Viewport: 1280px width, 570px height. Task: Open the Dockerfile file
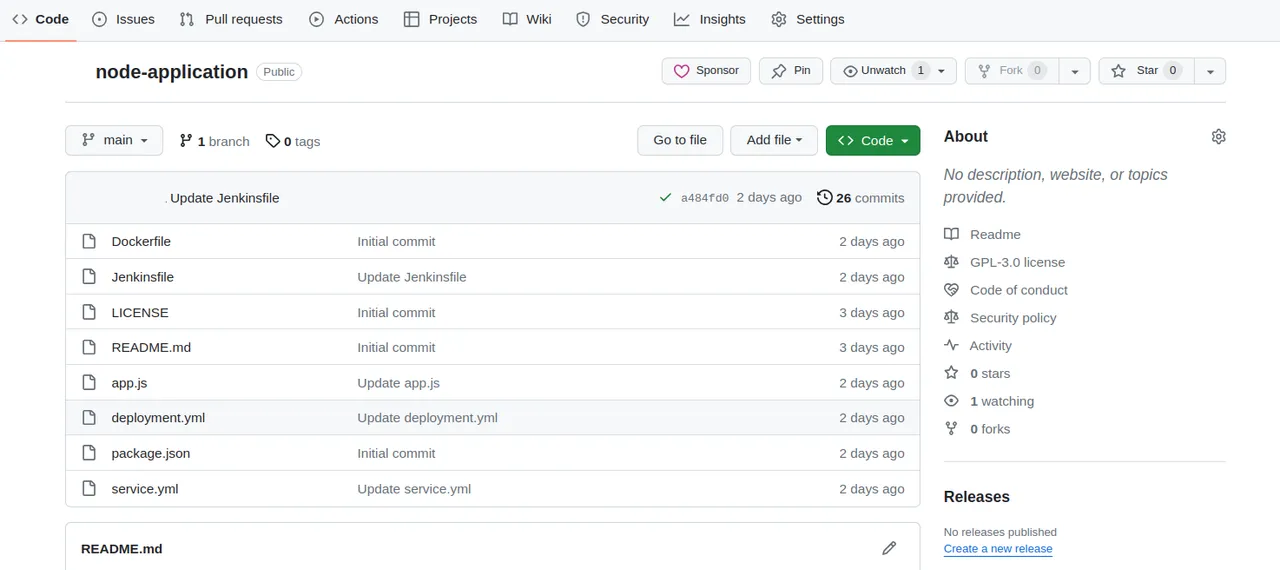click(x=141, y=241)
